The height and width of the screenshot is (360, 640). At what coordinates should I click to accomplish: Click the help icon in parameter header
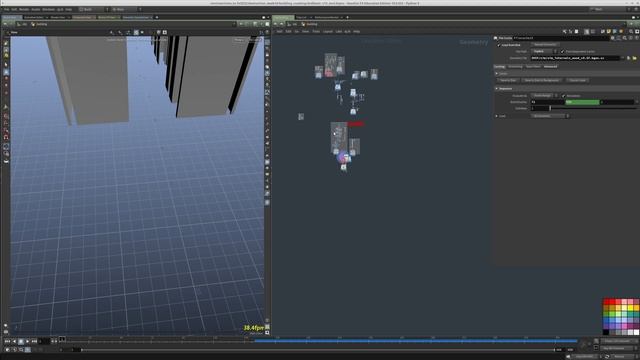click(636, 38)
